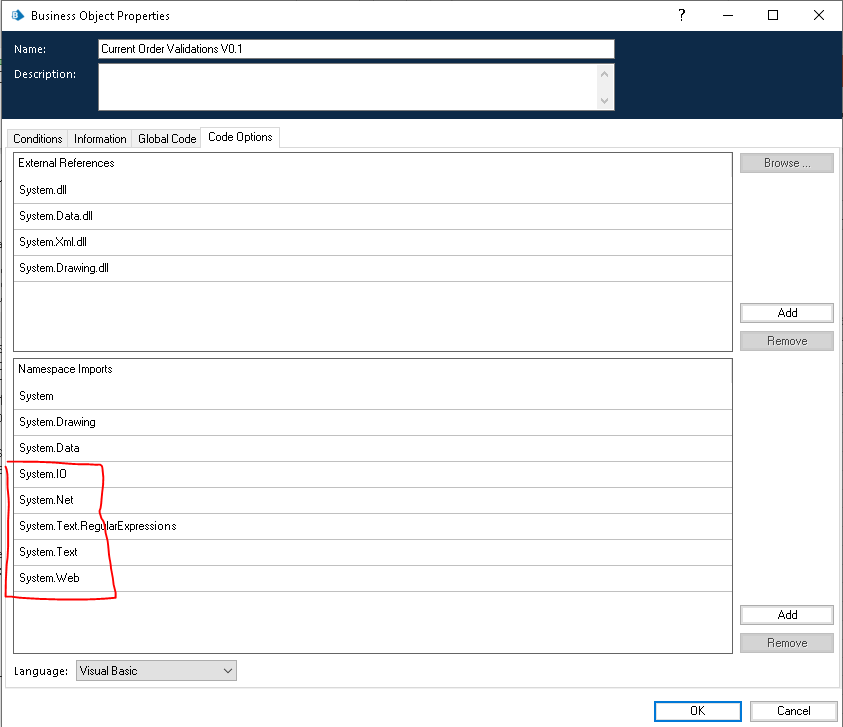Edit the Name field text
This screenshot has height=727, width=843.
click(x=356, y=49)
